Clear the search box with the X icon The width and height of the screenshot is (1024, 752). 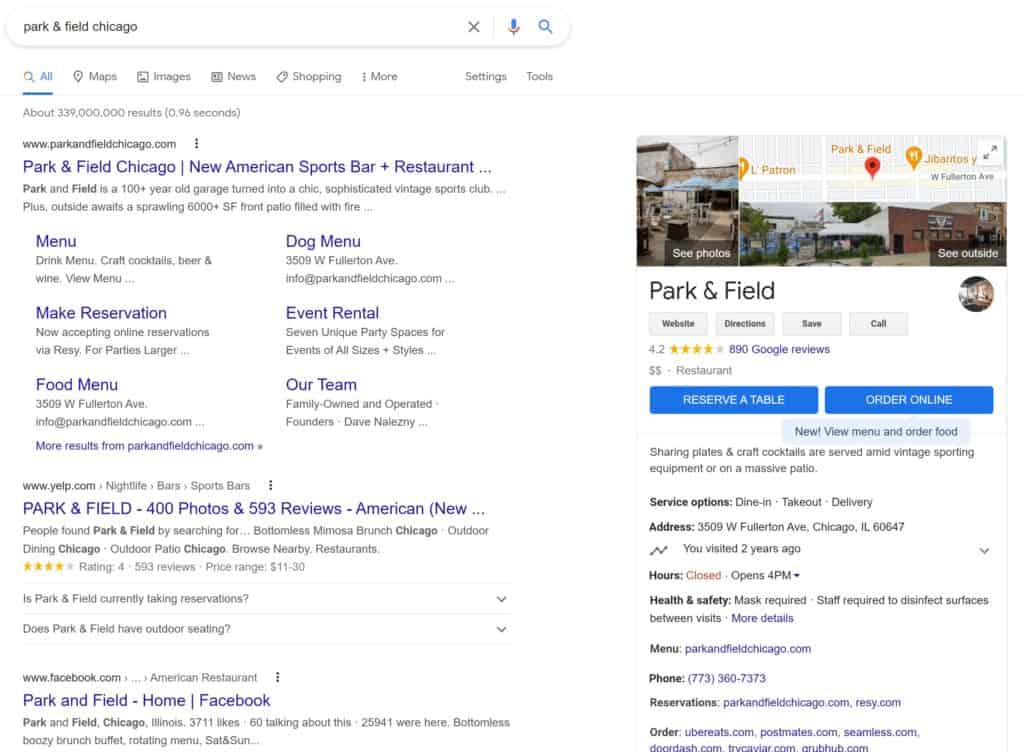[474, 27]
